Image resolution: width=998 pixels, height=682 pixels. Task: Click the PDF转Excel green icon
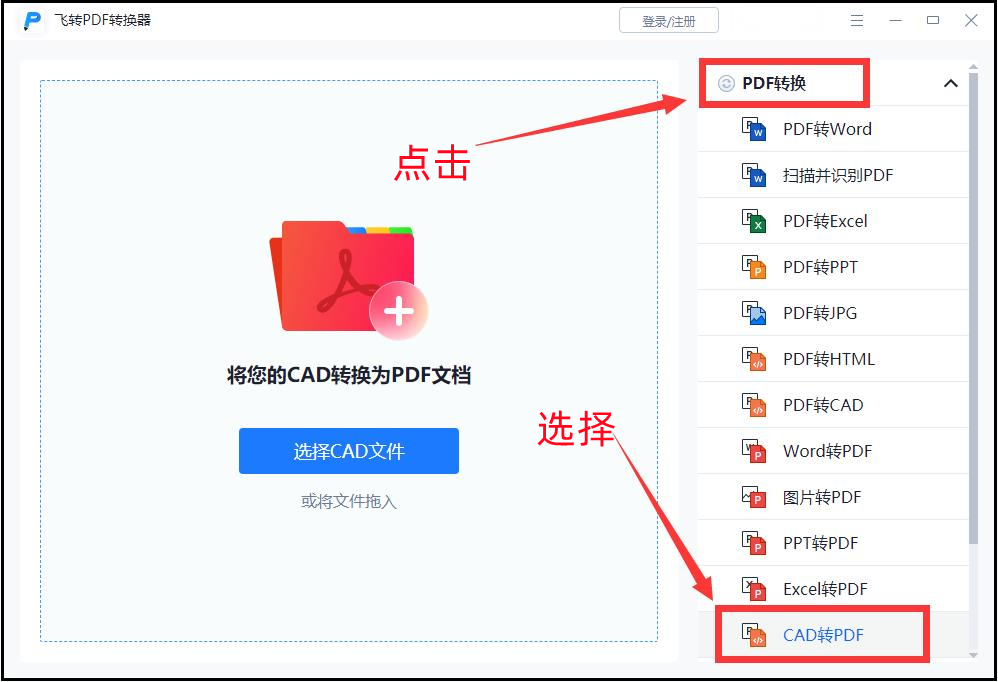(x=754, y=221)
